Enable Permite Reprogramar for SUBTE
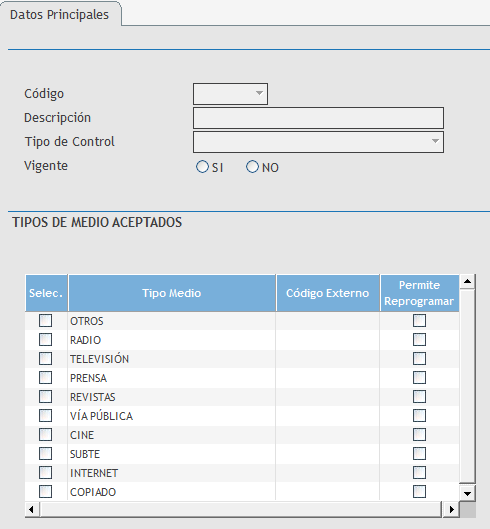 [419, 454]
